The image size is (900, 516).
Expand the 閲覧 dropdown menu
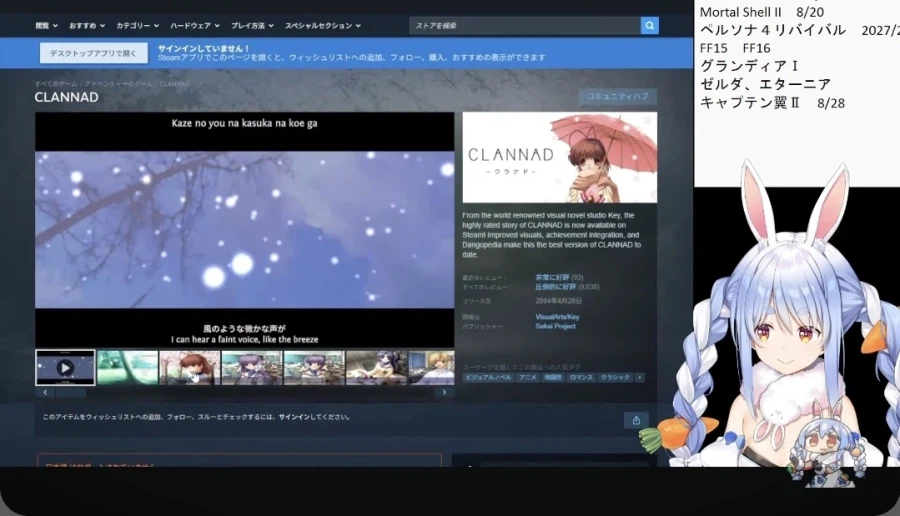click(46, 25)
